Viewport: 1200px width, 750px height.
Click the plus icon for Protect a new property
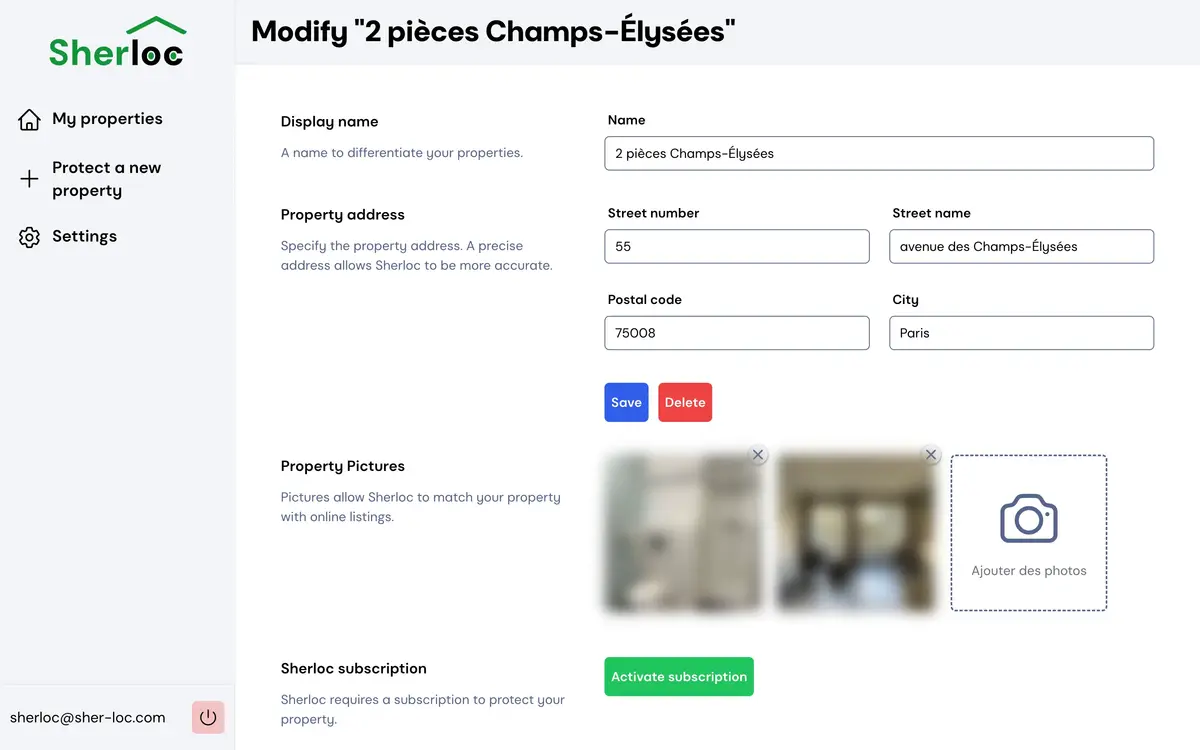30,179
